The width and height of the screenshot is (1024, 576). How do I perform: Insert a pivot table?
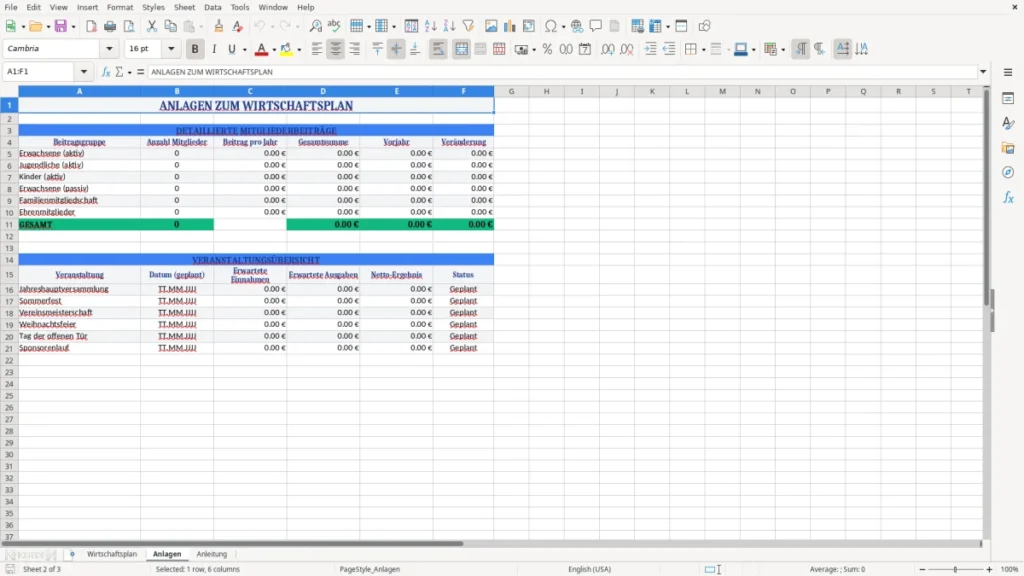[529, 26]
